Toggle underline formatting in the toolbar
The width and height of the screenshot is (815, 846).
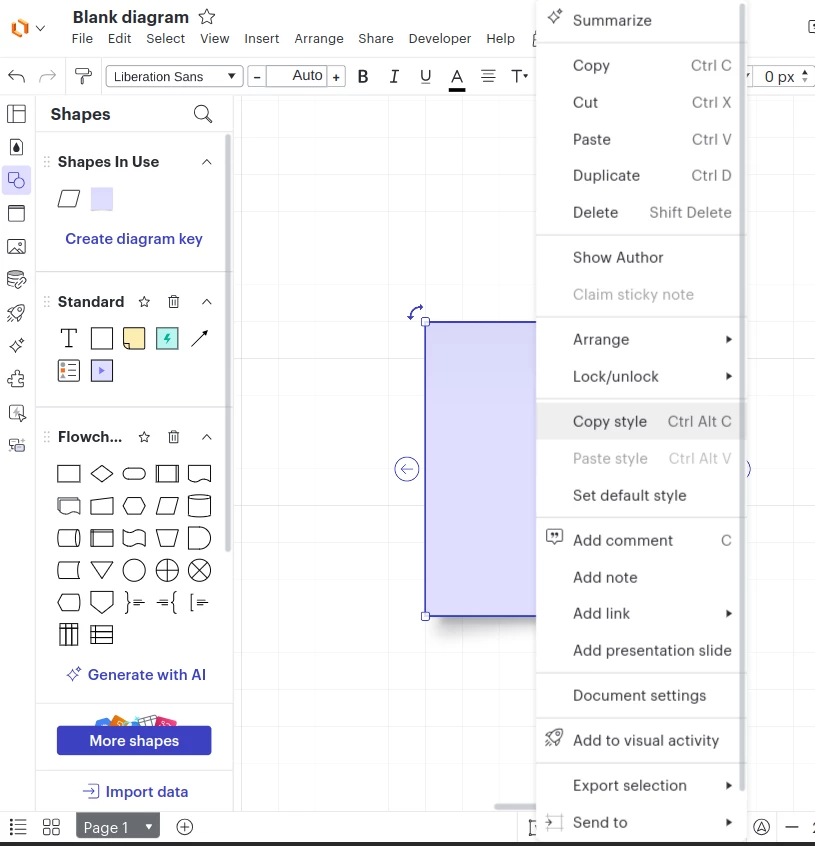point(424,76)
